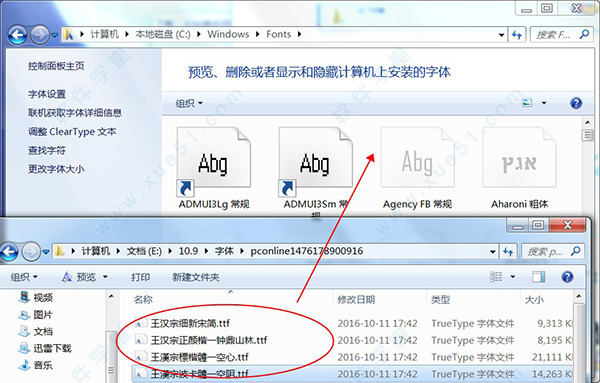Select Windows breadcrumb segment

[228, 34]
